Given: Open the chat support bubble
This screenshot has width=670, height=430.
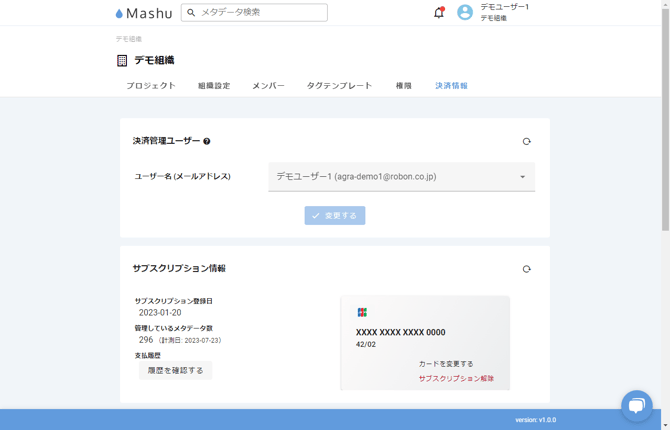Looking at the screenshot, I should (x=636, y=405).
